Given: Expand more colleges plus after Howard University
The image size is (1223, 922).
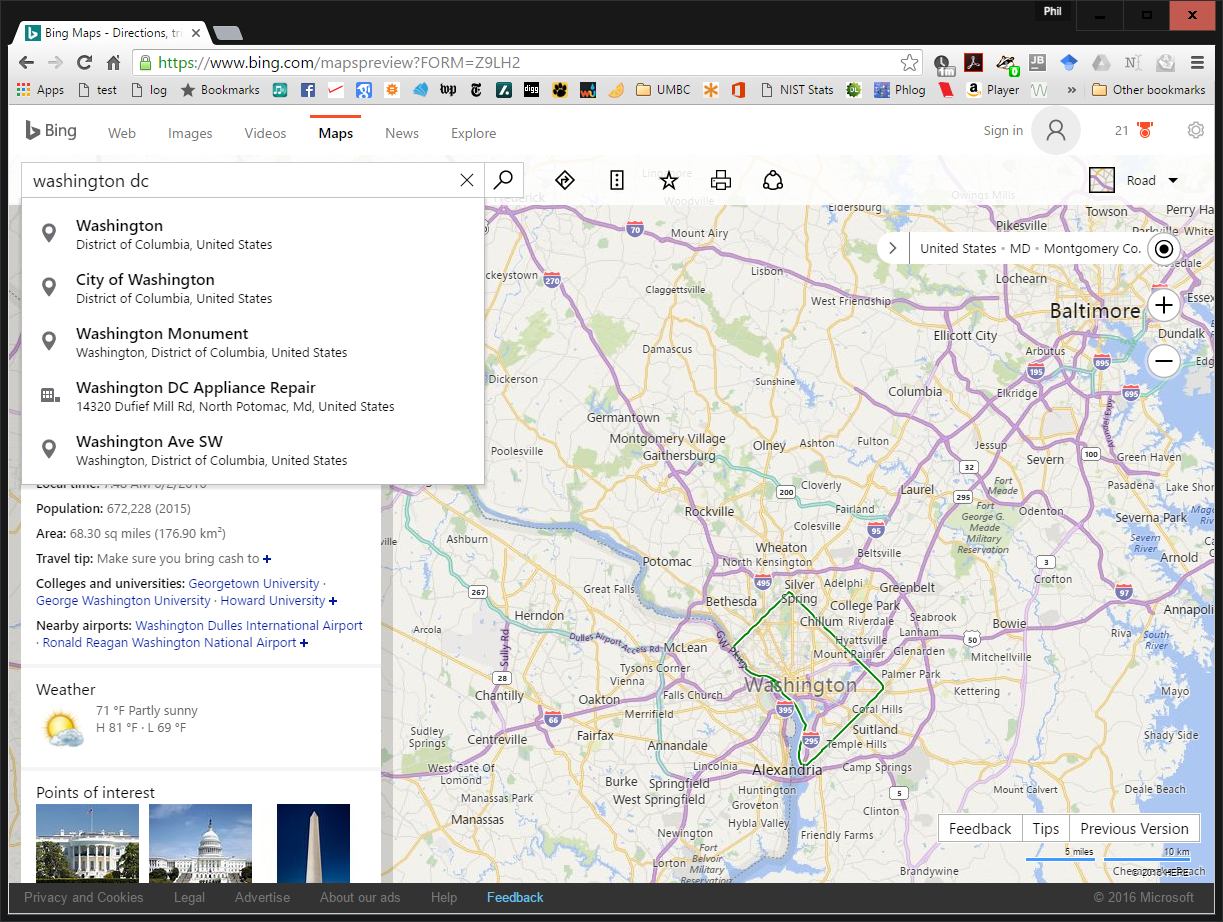Looking at the screenshot, I should tap(333, 601).
